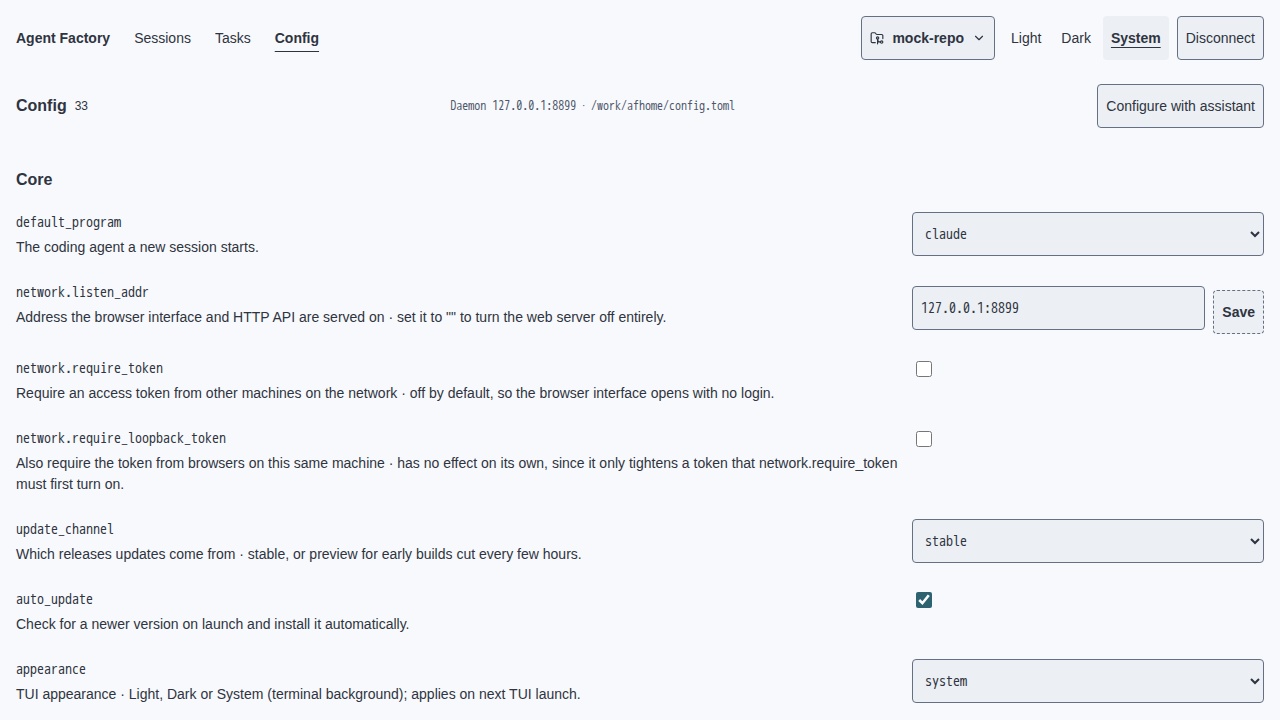Screen dimensions: 1280x720
Task: Uncheck the auto_update checkbox
Action: [924, 600]
